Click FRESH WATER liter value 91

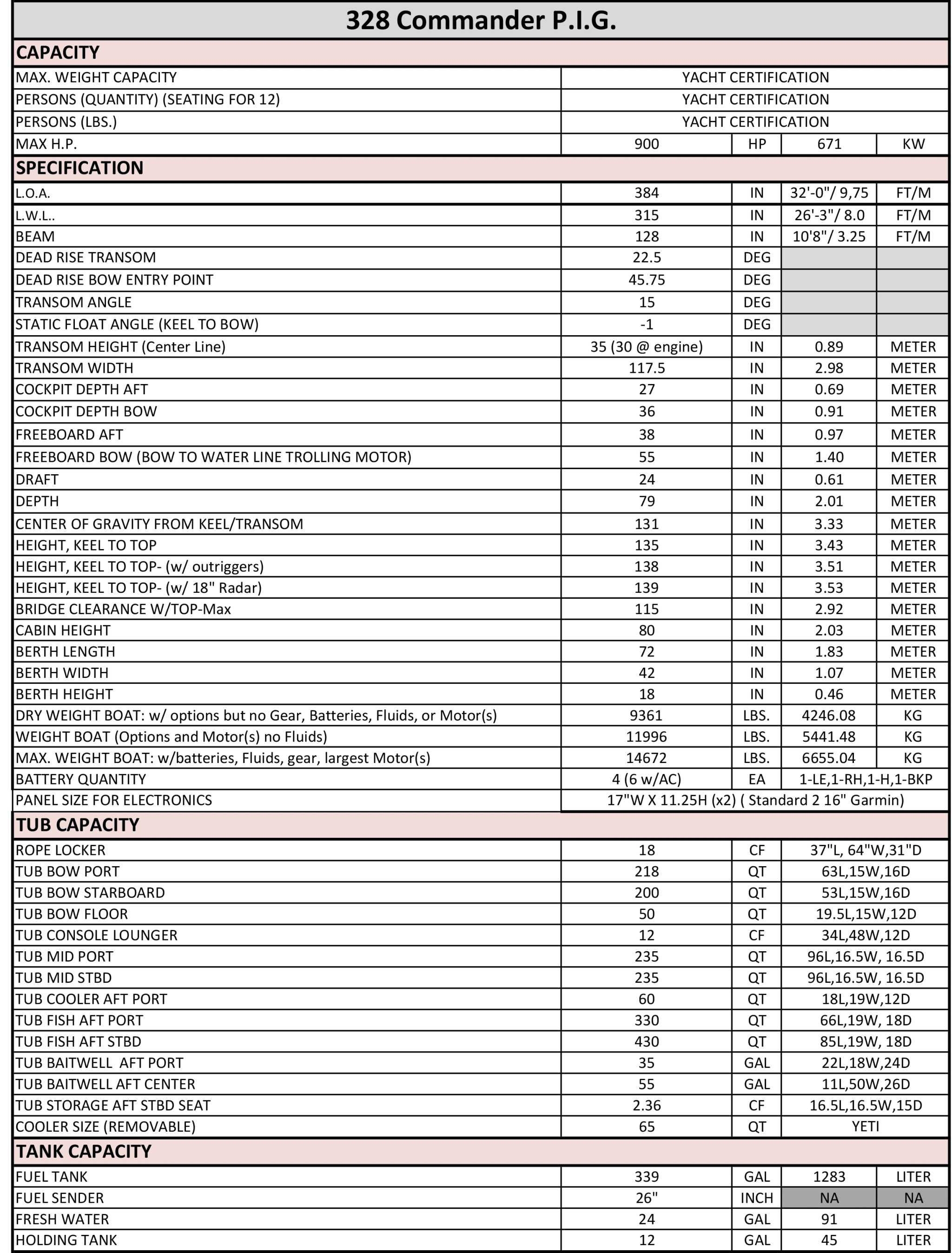[x=829, y=1220]
